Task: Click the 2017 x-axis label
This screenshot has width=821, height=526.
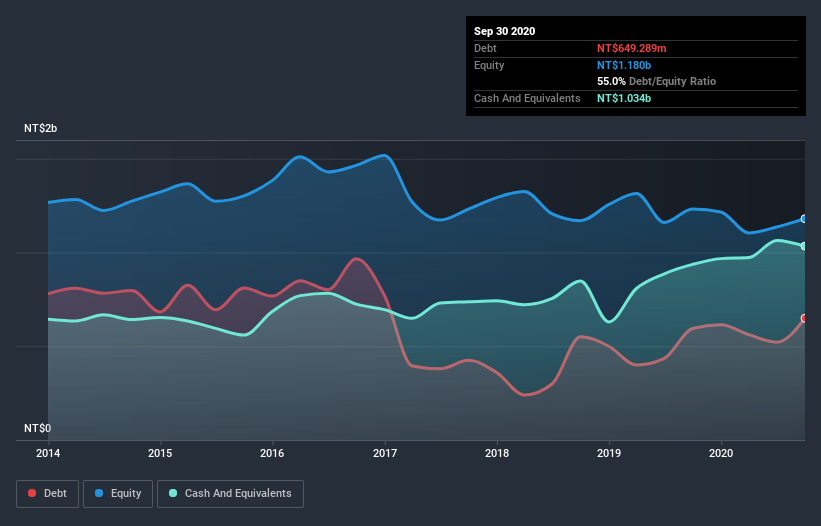Action: (385, 453)
